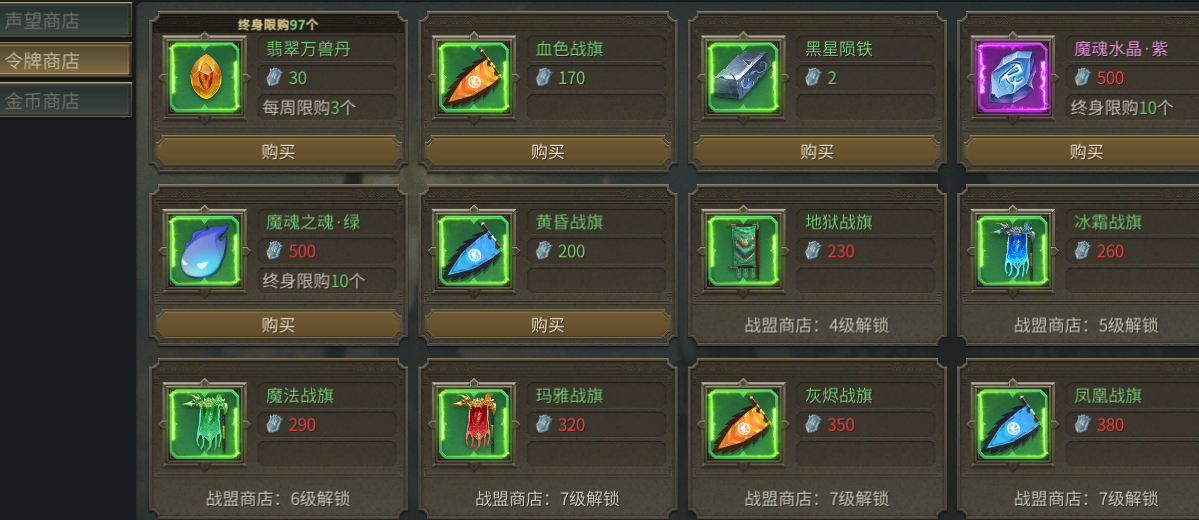Purchase 黑星陨铁 via its 购买 button

click(x=817, y=151)
